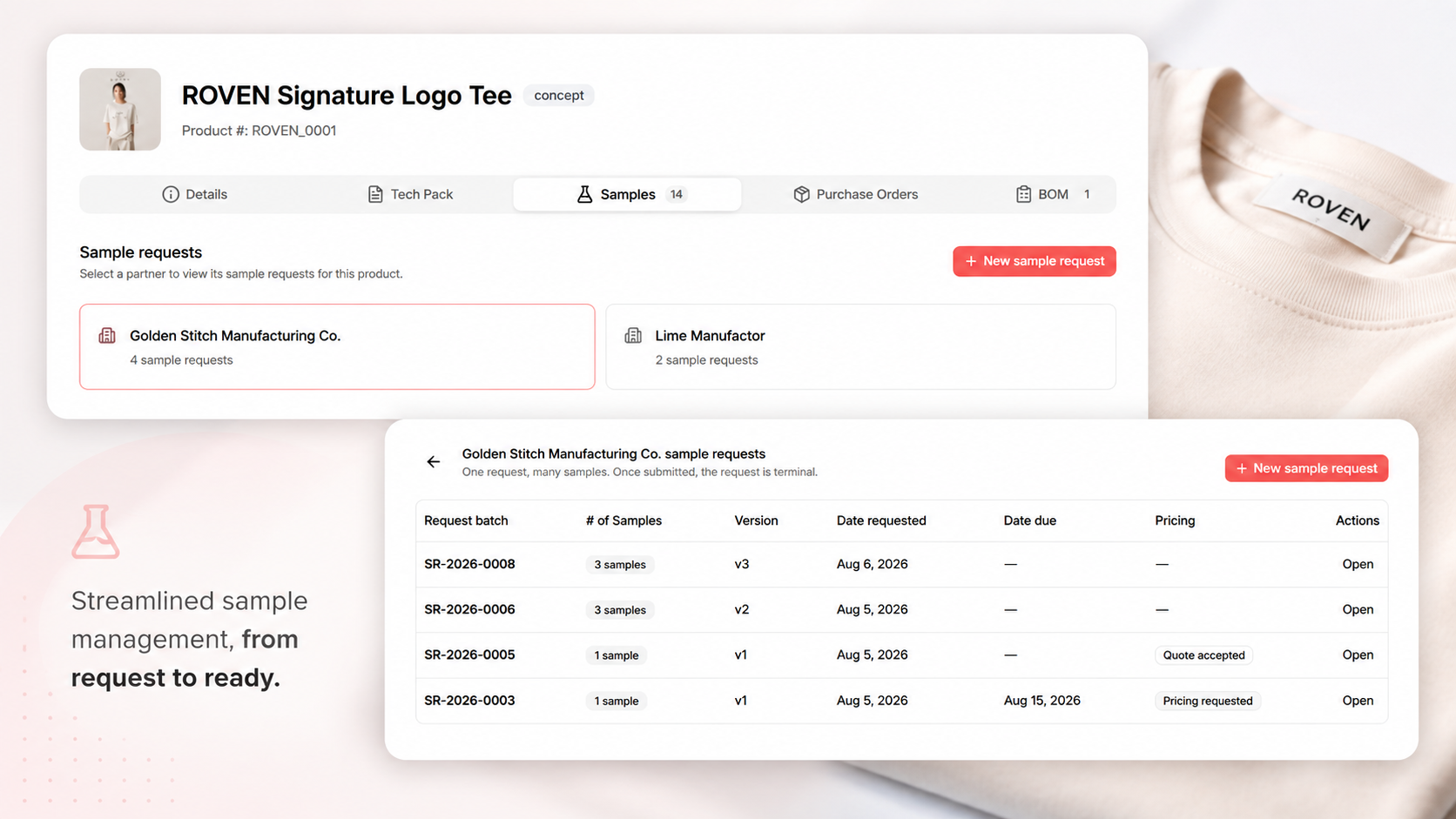Click the 4 sample requests text
Screen dimensions: 1456x819
[181, 360]
